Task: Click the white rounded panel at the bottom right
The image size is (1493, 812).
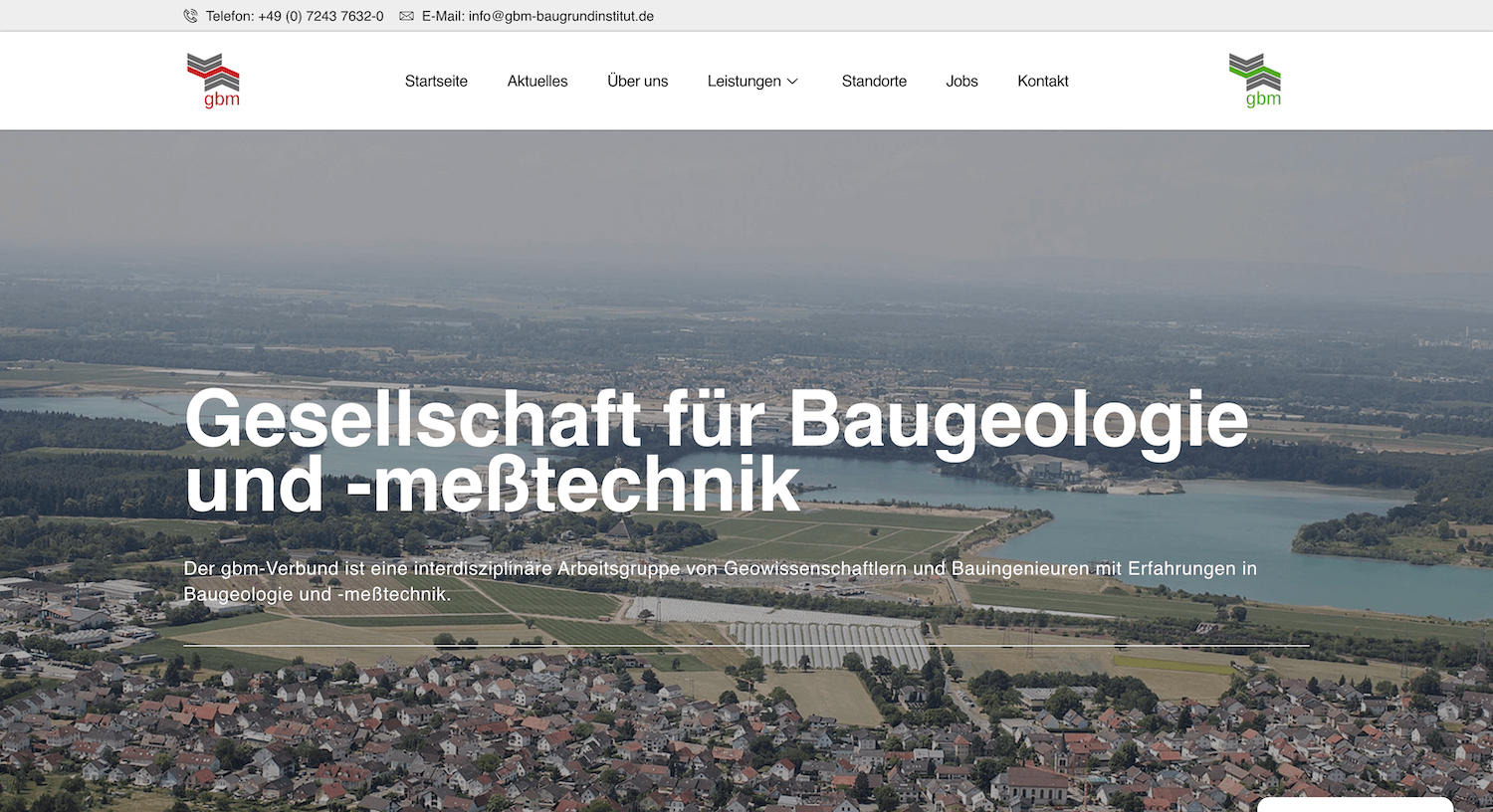Action: 1355,804
